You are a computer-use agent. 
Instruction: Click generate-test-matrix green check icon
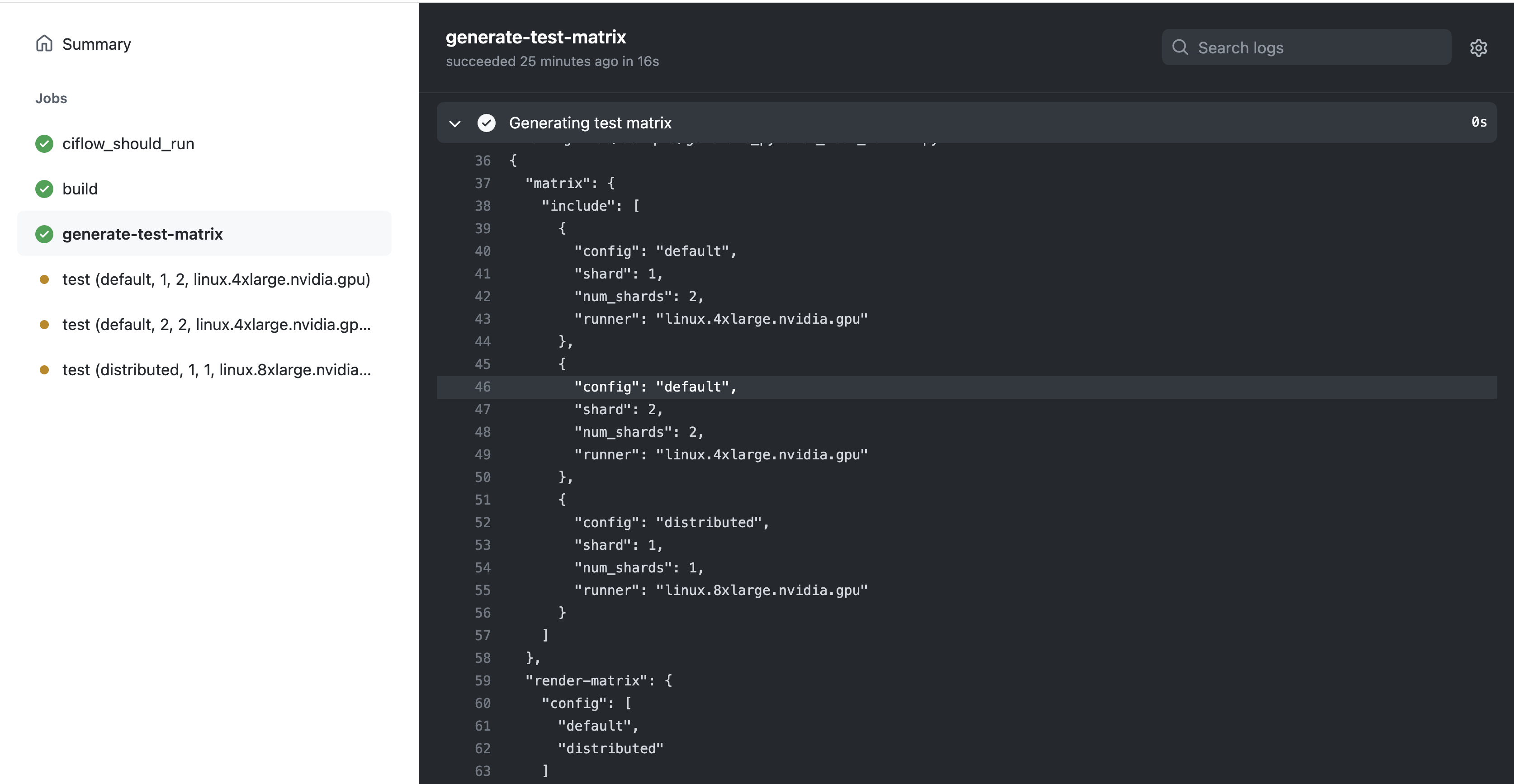tap(44, 234)
